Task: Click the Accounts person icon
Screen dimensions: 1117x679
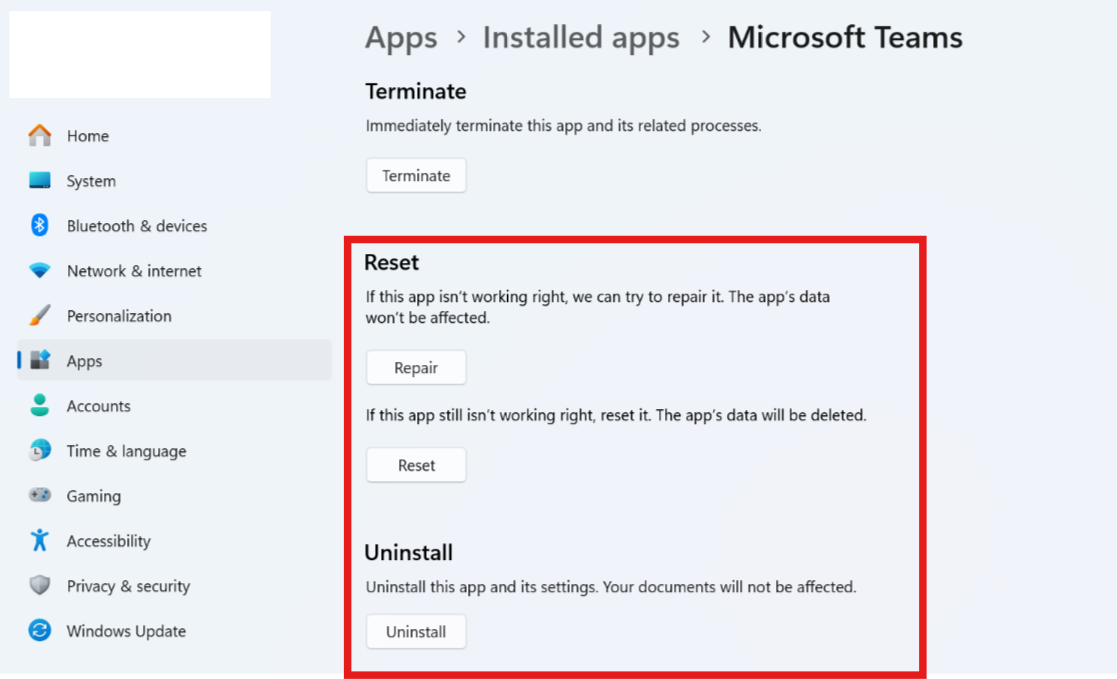Action: 40,405
